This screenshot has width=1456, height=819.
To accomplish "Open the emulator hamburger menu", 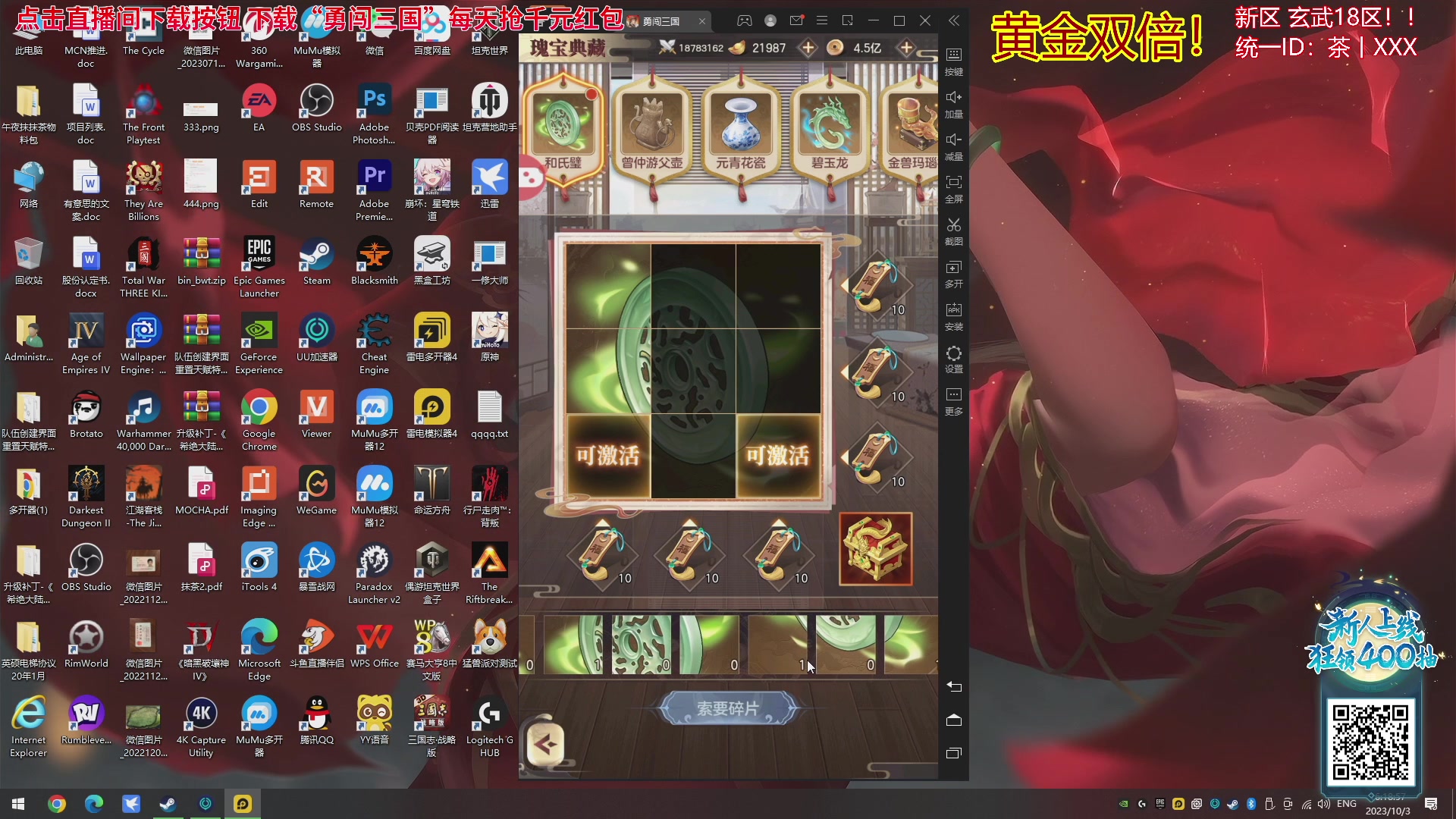I will tap(821, 21).
